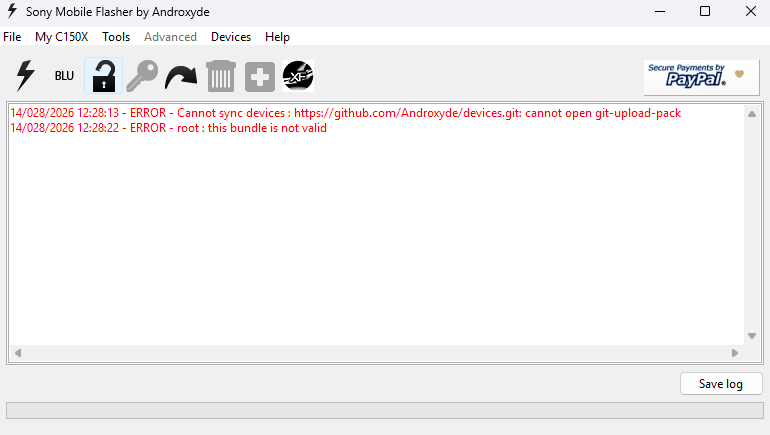Screen dimensions: 770x435
Task: Click the lightning bolt Flash device icon
Action: click(x=26, y=76)
